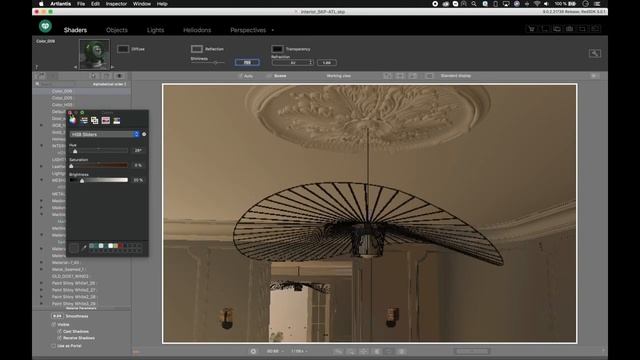The width and height of the screenshot is (640, 360).
Task: Select the pencils picker mode
Action: click(x=117, y=120)
